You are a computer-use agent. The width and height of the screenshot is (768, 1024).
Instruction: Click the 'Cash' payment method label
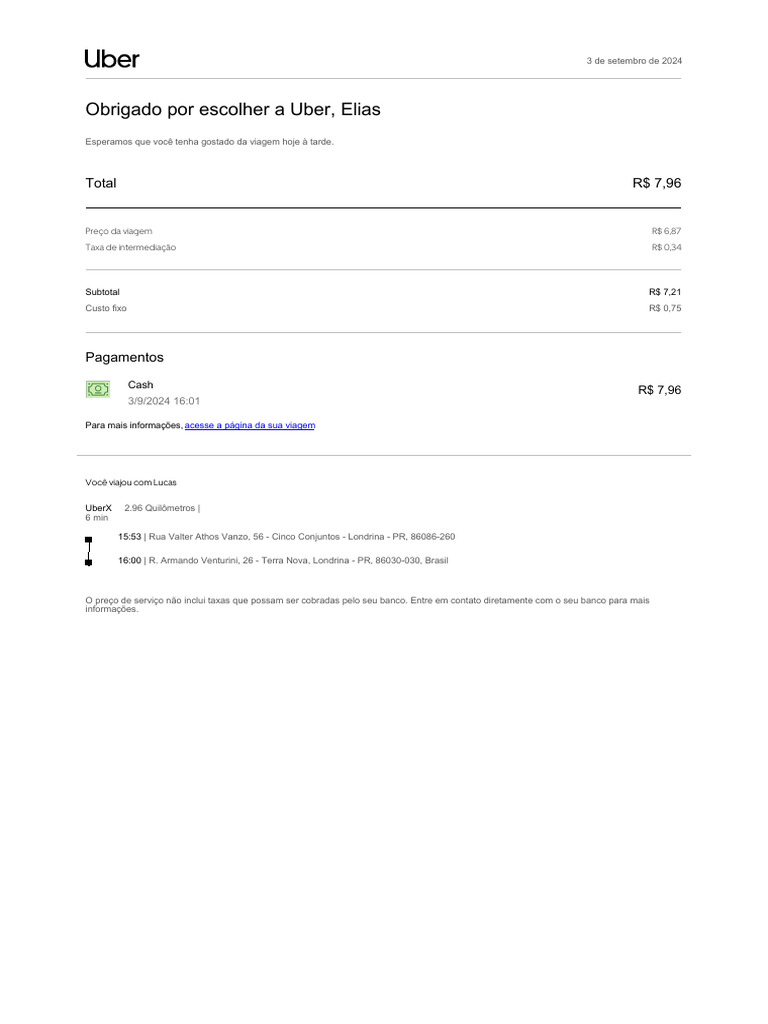(x=141, y=385)
